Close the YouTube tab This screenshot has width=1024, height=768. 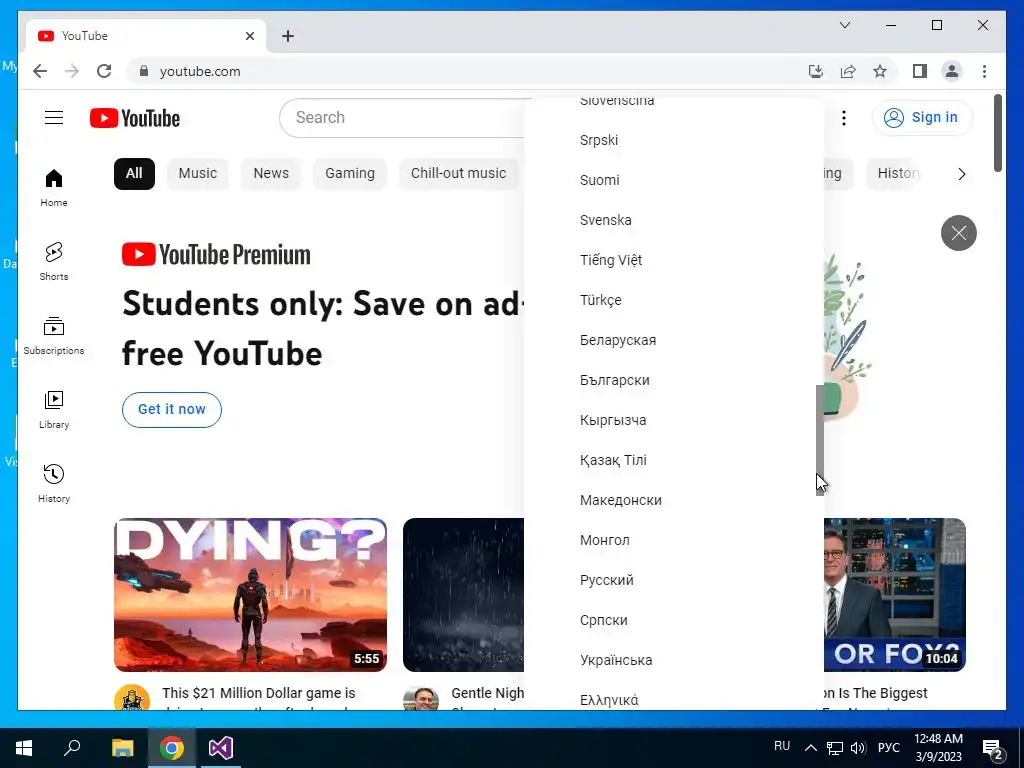point(249,36)
